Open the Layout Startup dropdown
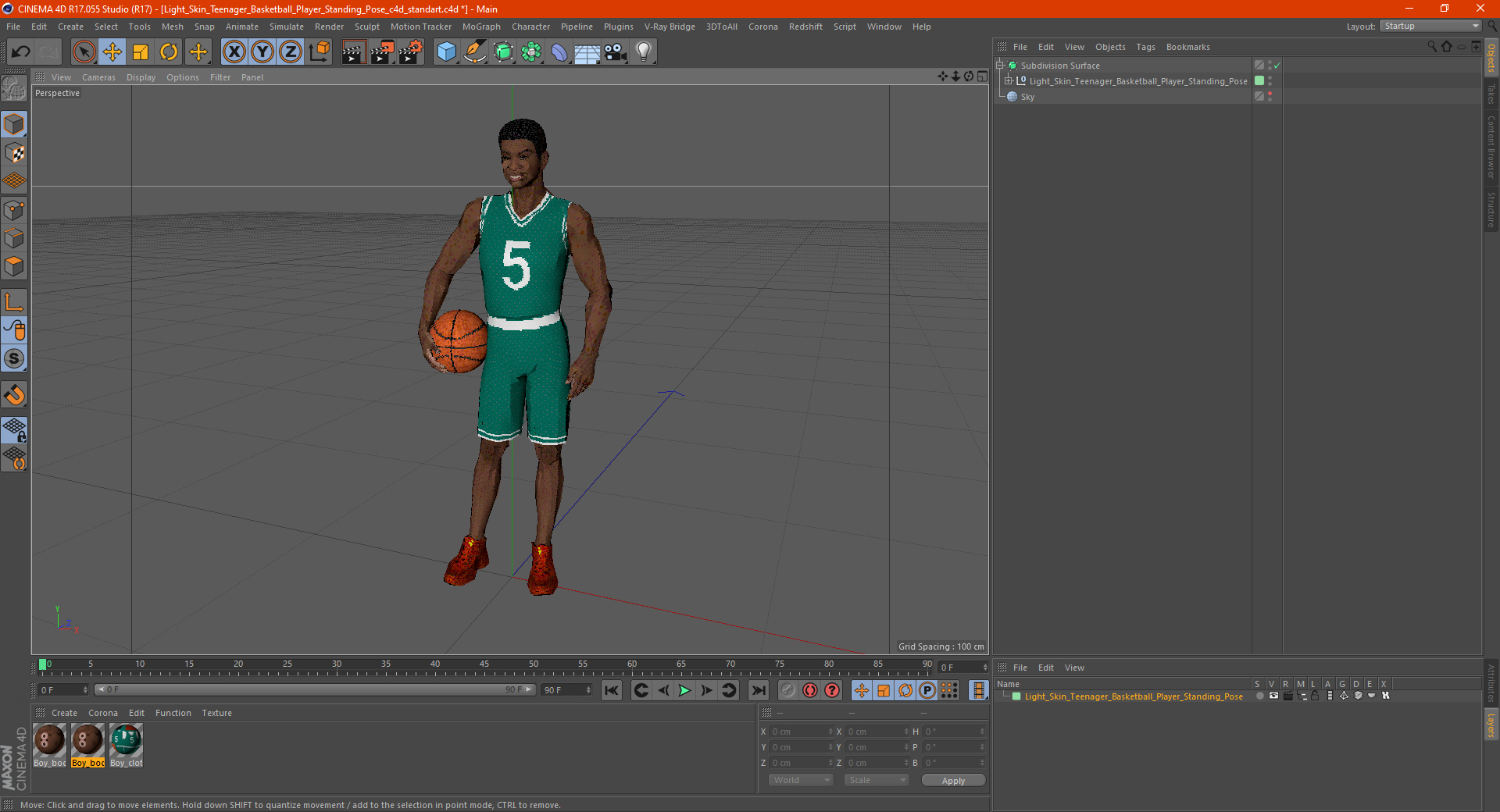The image size is (1500, 812). pos(1430,26)
